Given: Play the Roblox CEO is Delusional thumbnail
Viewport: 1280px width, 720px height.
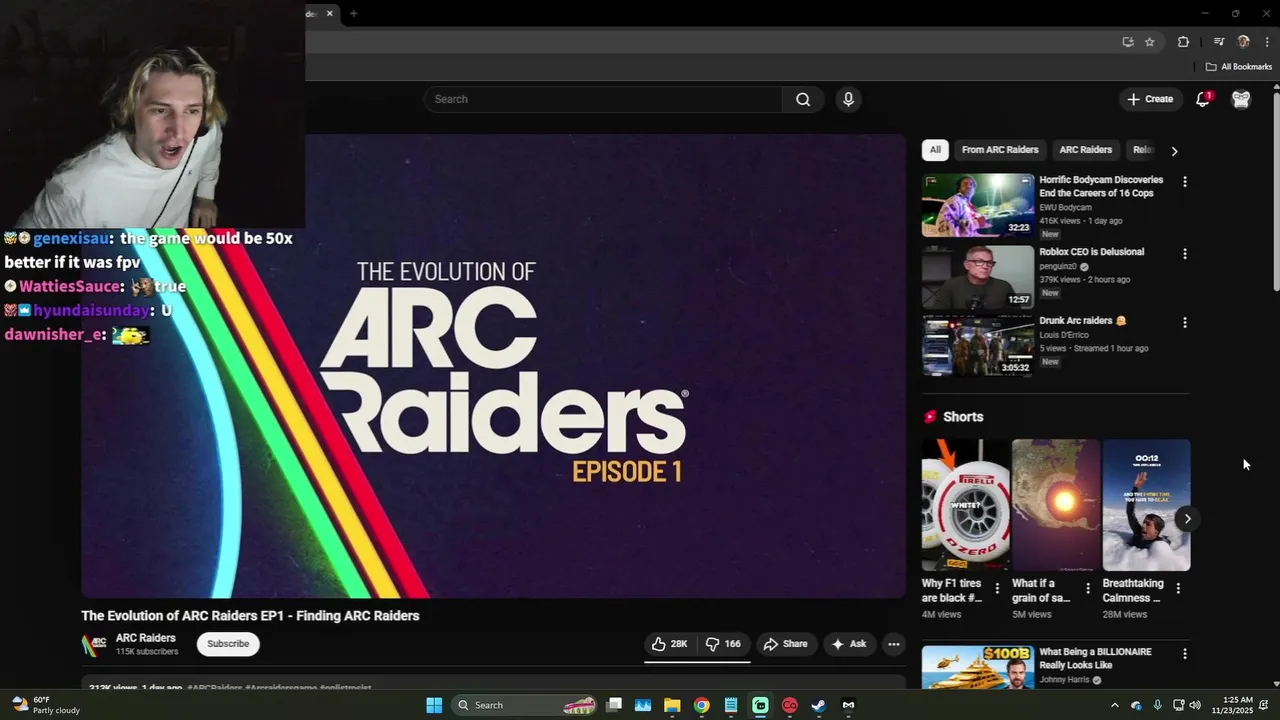Looking at the screenshot, I should [978, 277].
